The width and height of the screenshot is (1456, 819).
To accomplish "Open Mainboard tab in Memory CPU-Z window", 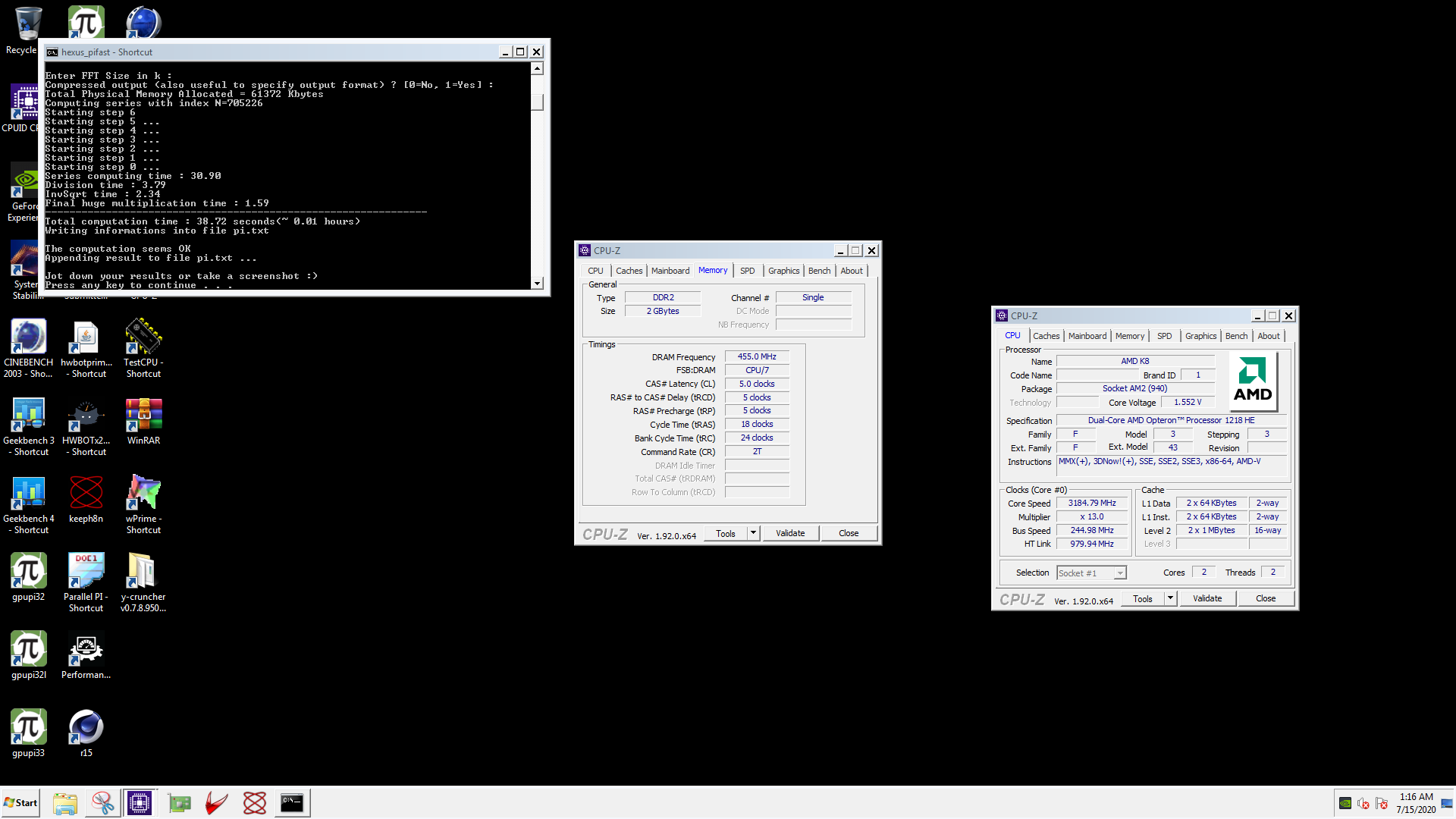I will (670, 271).
